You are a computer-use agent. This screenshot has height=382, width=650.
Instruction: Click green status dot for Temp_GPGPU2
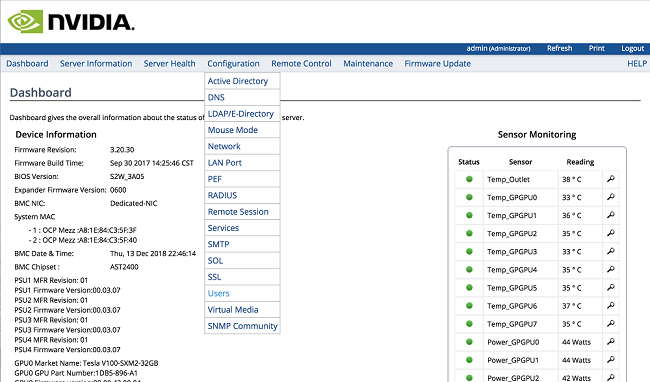[x=469, y=233]
